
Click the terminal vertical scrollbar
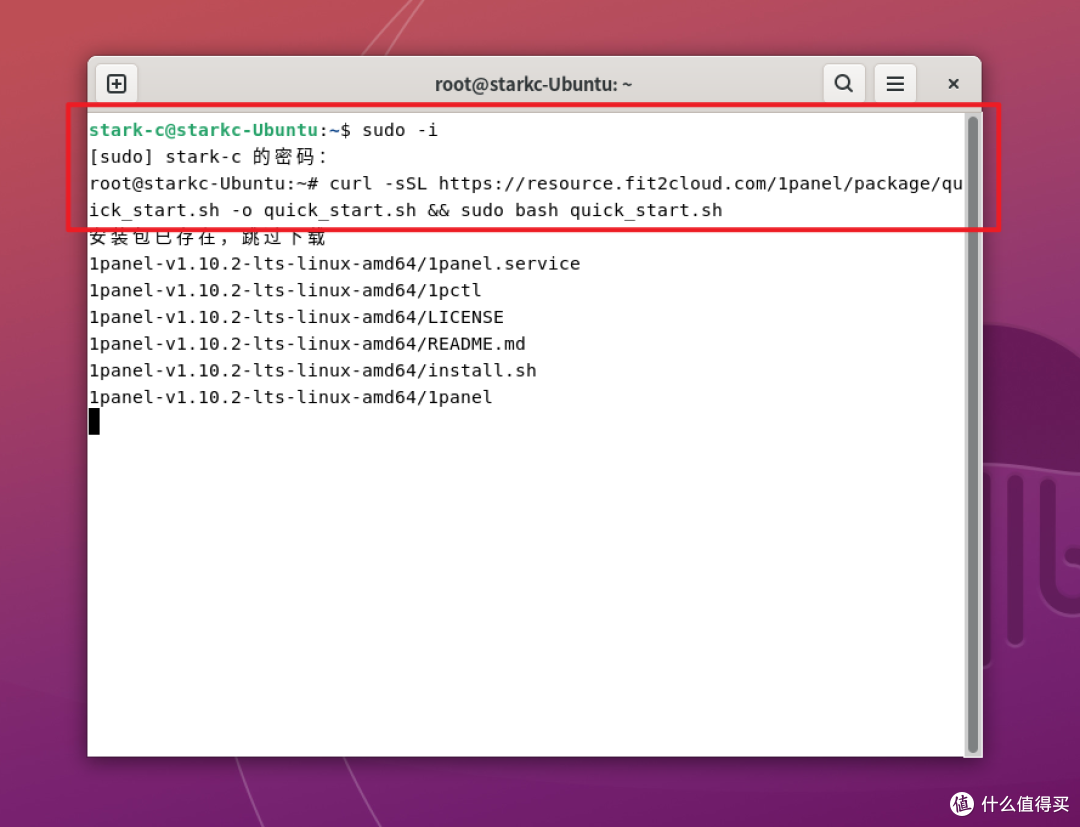click(x=973, y=434)
